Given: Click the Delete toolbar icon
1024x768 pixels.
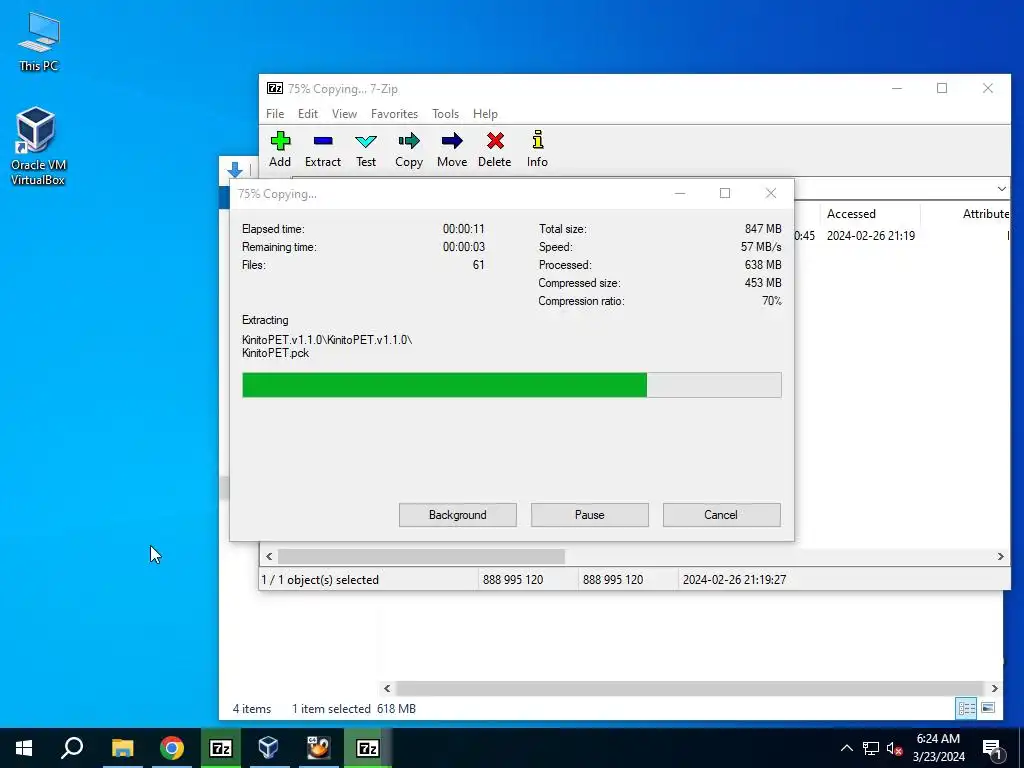Looking at the screenshot, I should pos(494,150).
